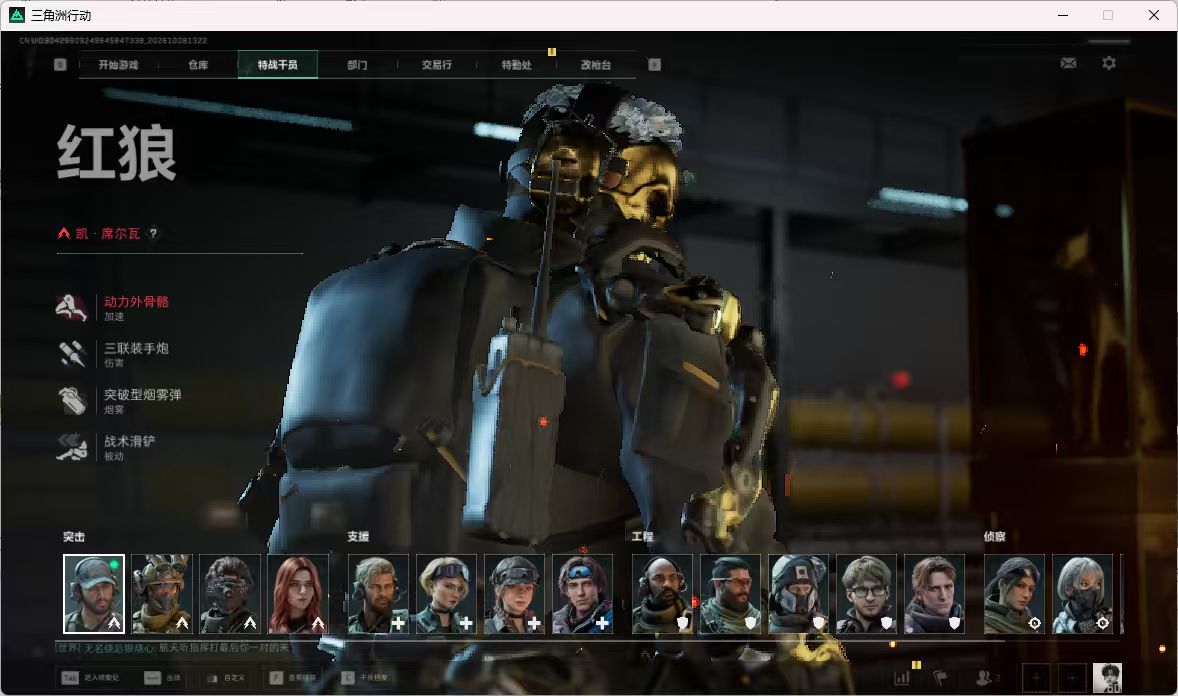Select the brown-haired 工程 operator without glasses
Image resolution: width=1178 pixels, height=696 pixels.
pyautogui.click(x=934, y=594)
